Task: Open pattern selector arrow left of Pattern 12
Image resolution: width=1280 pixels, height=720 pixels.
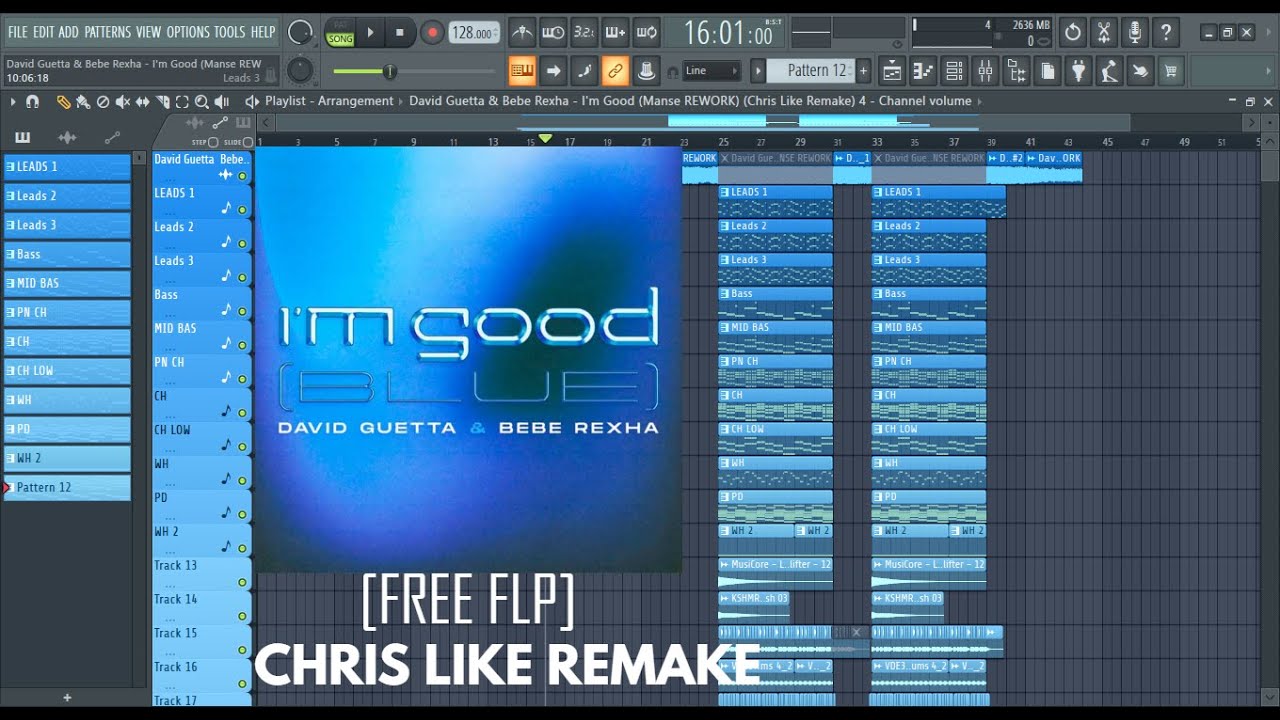Action: pyautogui.click(x=758, y=70)
